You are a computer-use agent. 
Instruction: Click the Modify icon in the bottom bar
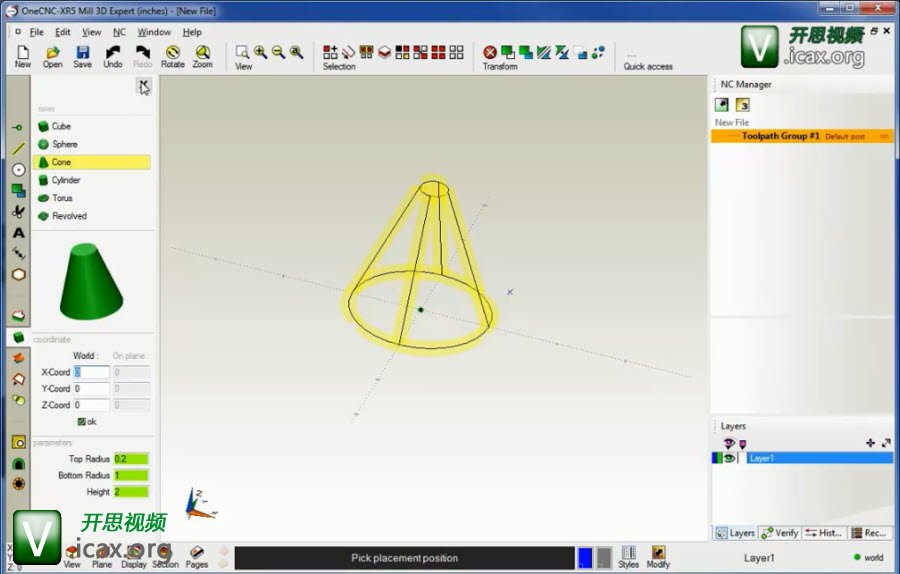coord(658,556)
